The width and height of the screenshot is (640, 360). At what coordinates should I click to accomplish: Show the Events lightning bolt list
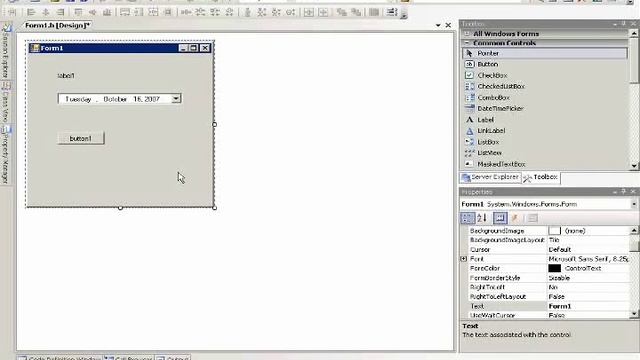click(515, 218)
